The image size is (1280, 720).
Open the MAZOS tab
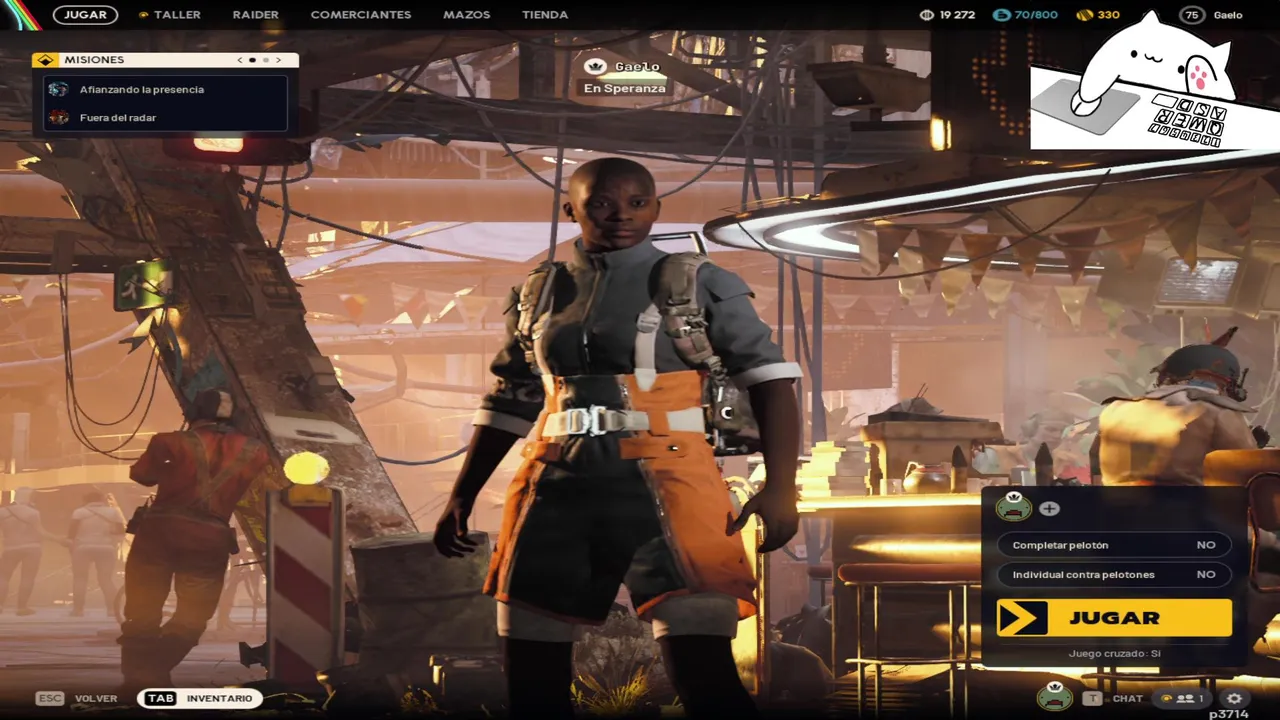[466, 15]
